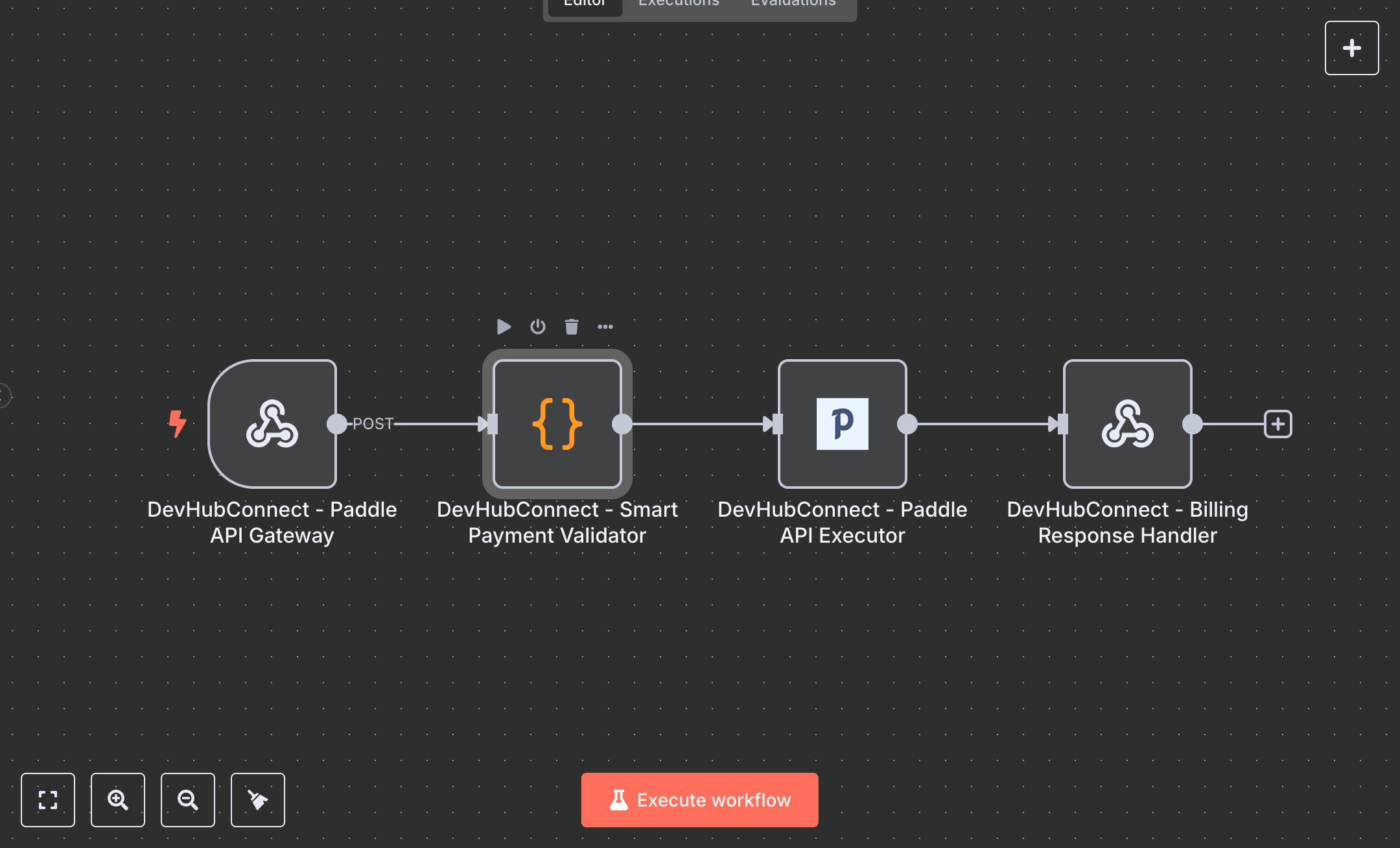Open the Billing Response Handler webhook node
The width and height of the screenshot is (1400, 848).
pyautogui.click(x=1126, y=425)
